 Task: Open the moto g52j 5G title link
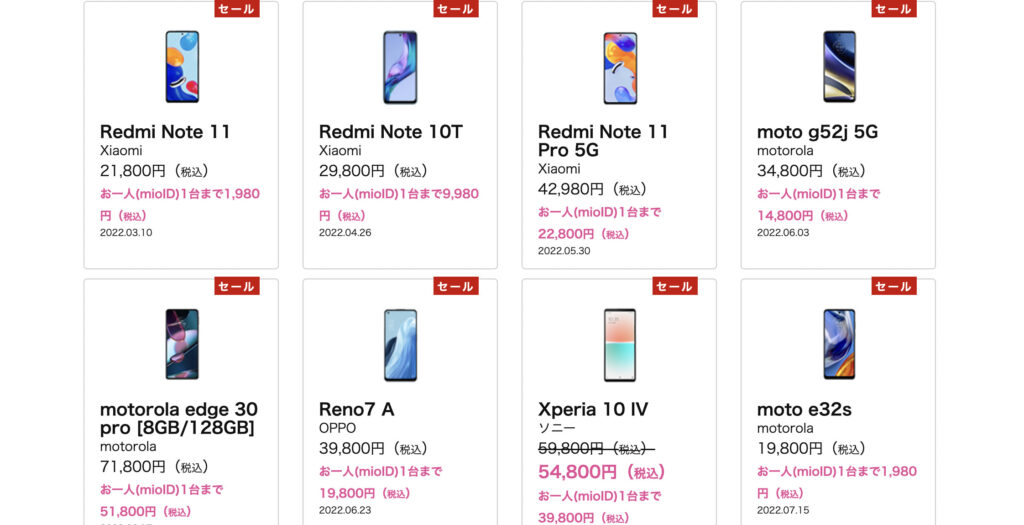818,133
